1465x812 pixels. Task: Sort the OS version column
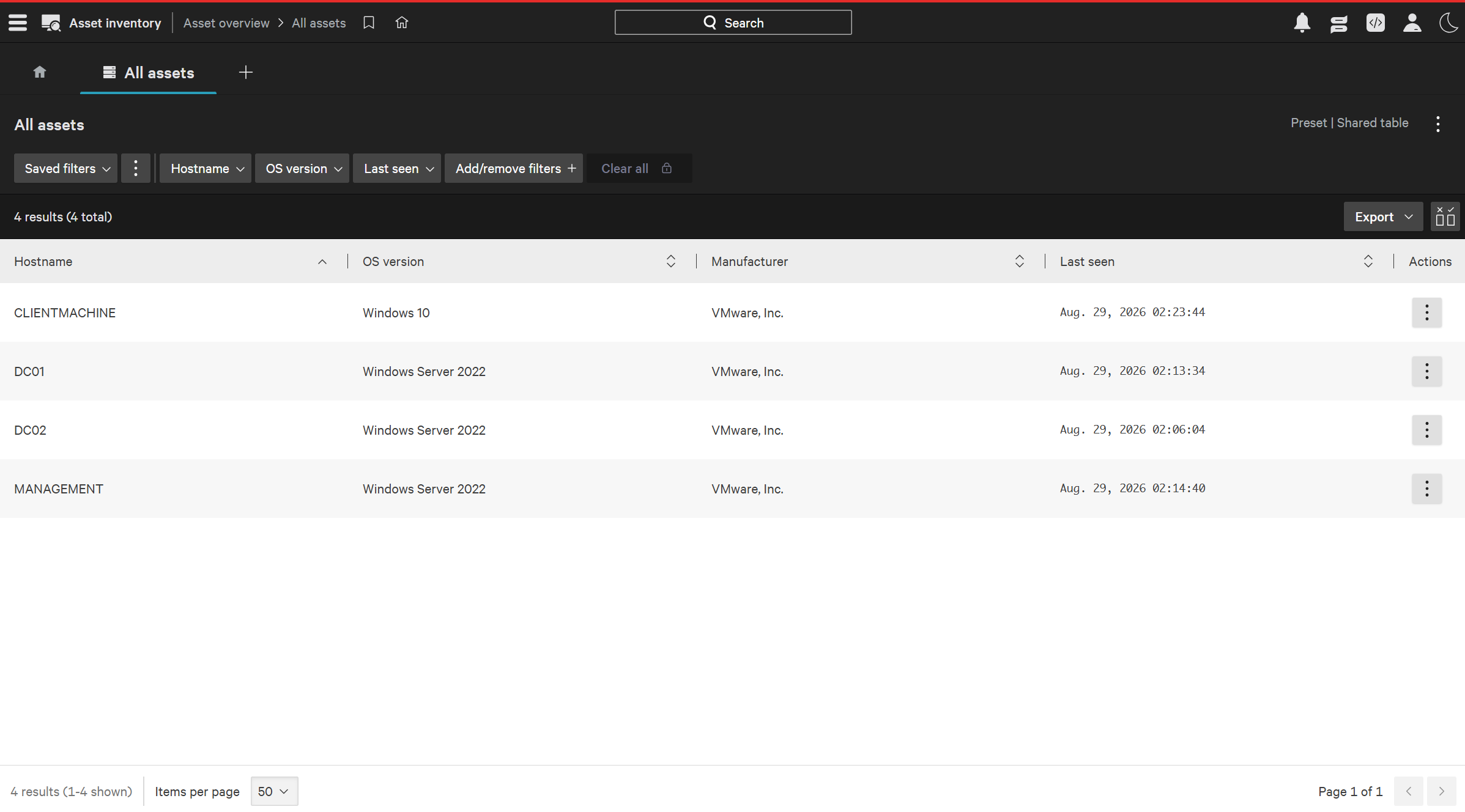pyautogui.click(x=671, y=261)
